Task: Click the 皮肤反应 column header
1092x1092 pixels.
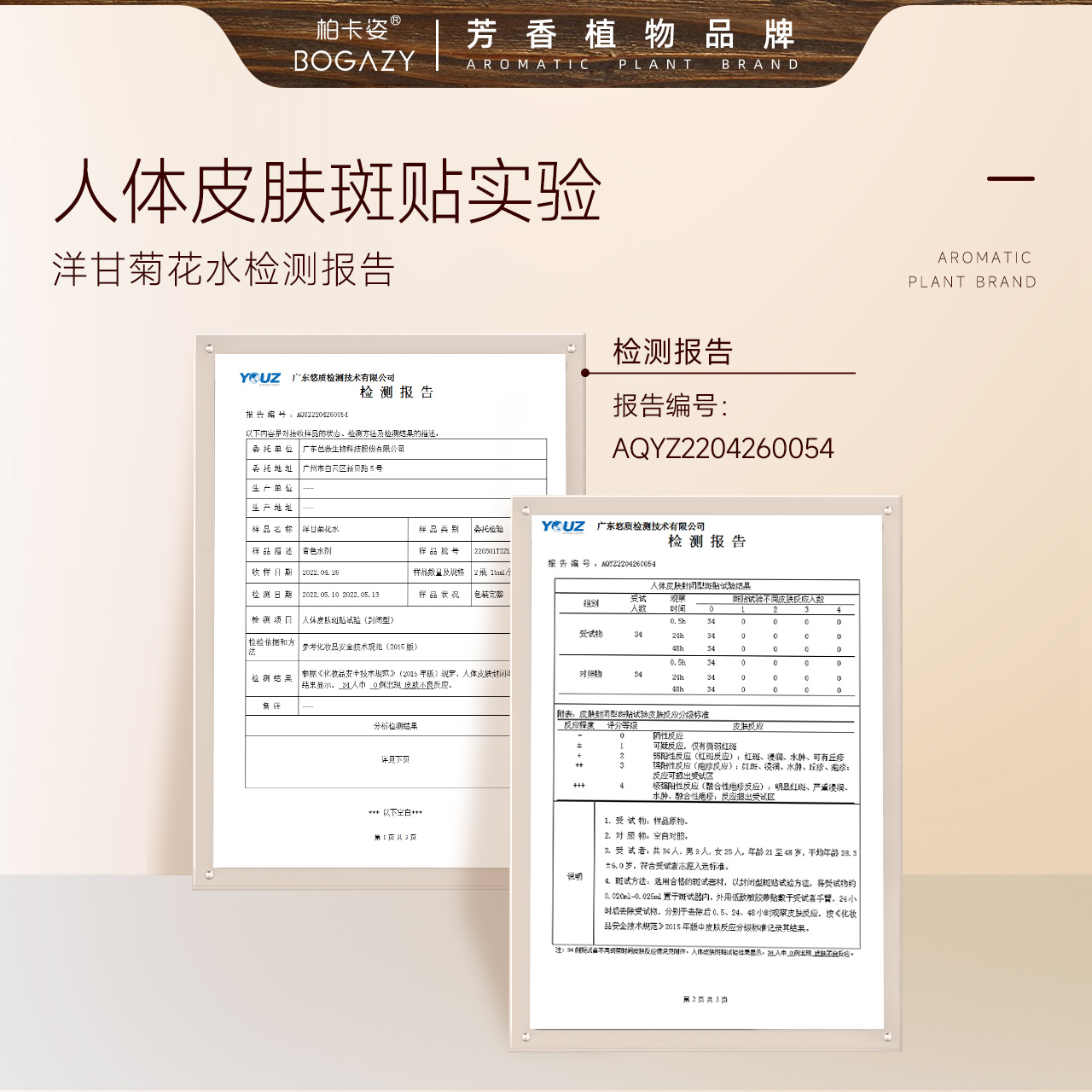Action: tap(748, 726)
